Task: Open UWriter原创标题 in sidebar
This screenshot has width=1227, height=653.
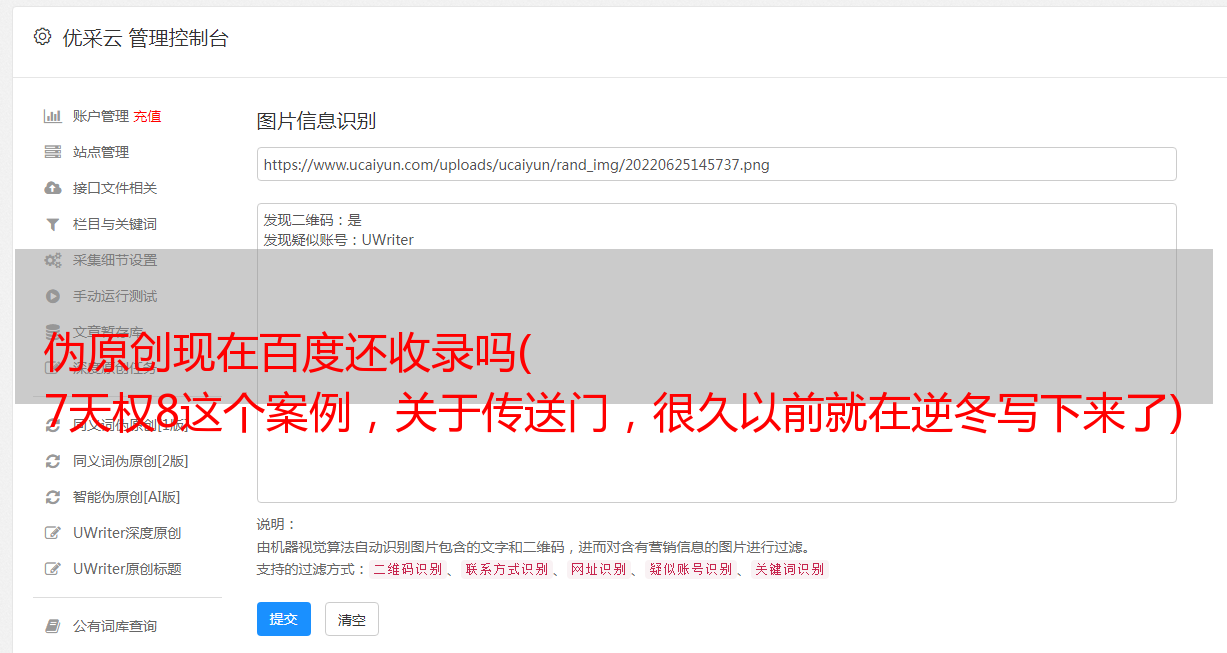Action: [x=127, y=569]
